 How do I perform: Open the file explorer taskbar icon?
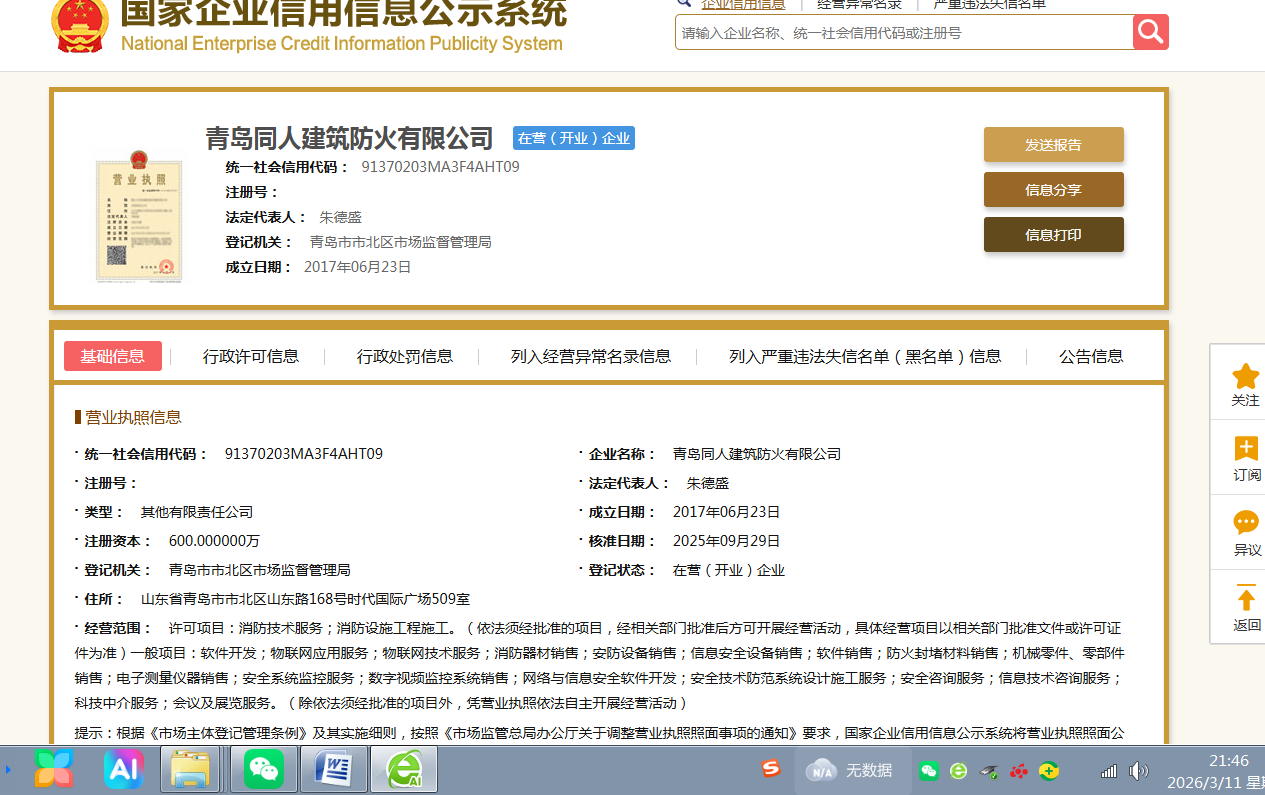(190, 769)
